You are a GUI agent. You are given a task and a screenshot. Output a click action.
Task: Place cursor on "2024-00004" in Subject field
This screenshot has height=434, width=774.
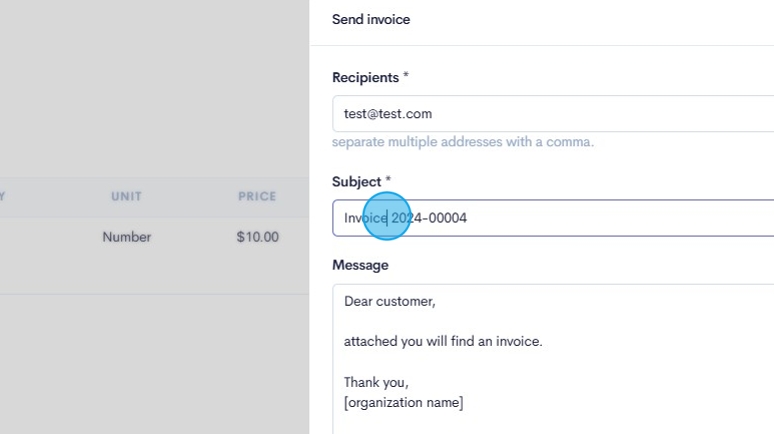point(430,218)
